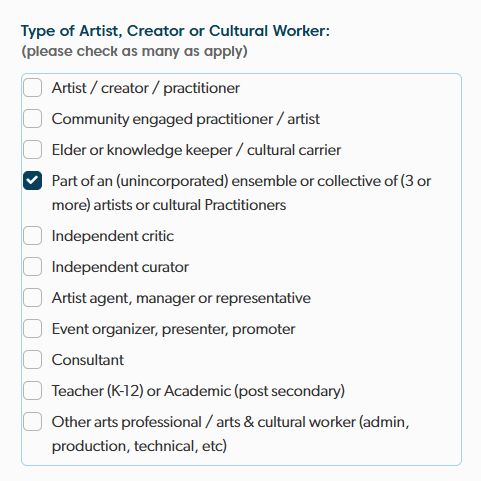Click the 'Independent curator' label text

pyautogui.click(x=120, y=267)
